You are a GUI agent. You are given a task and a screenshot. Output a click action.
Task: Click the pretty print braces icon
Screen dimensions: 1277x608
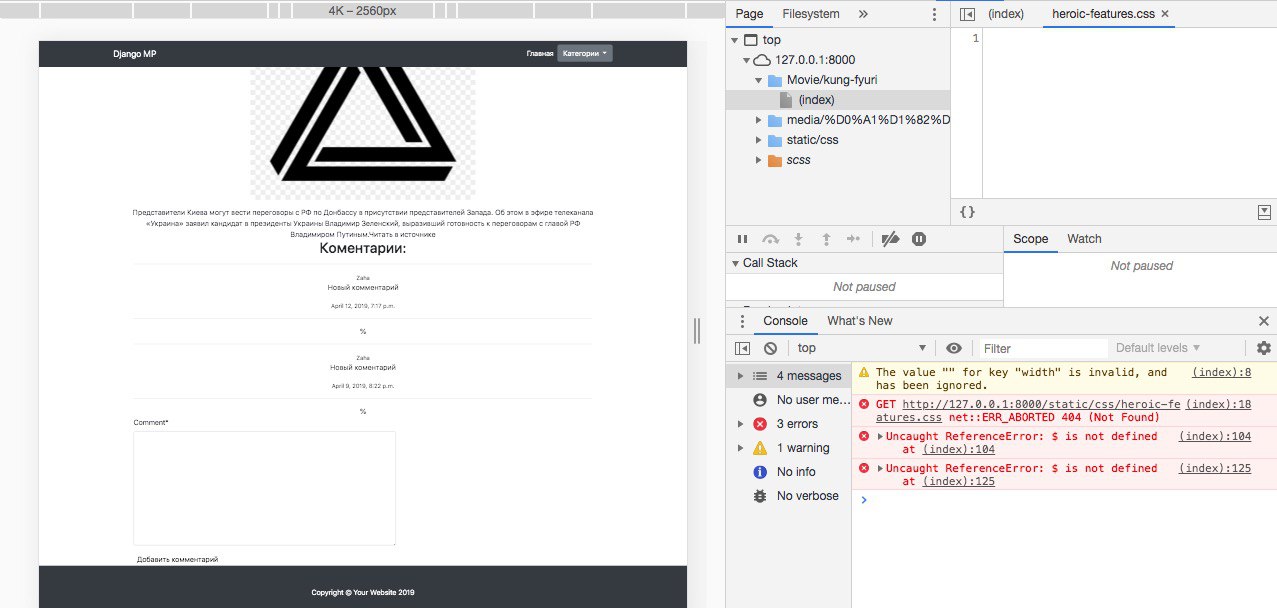[x=967, y=212]
